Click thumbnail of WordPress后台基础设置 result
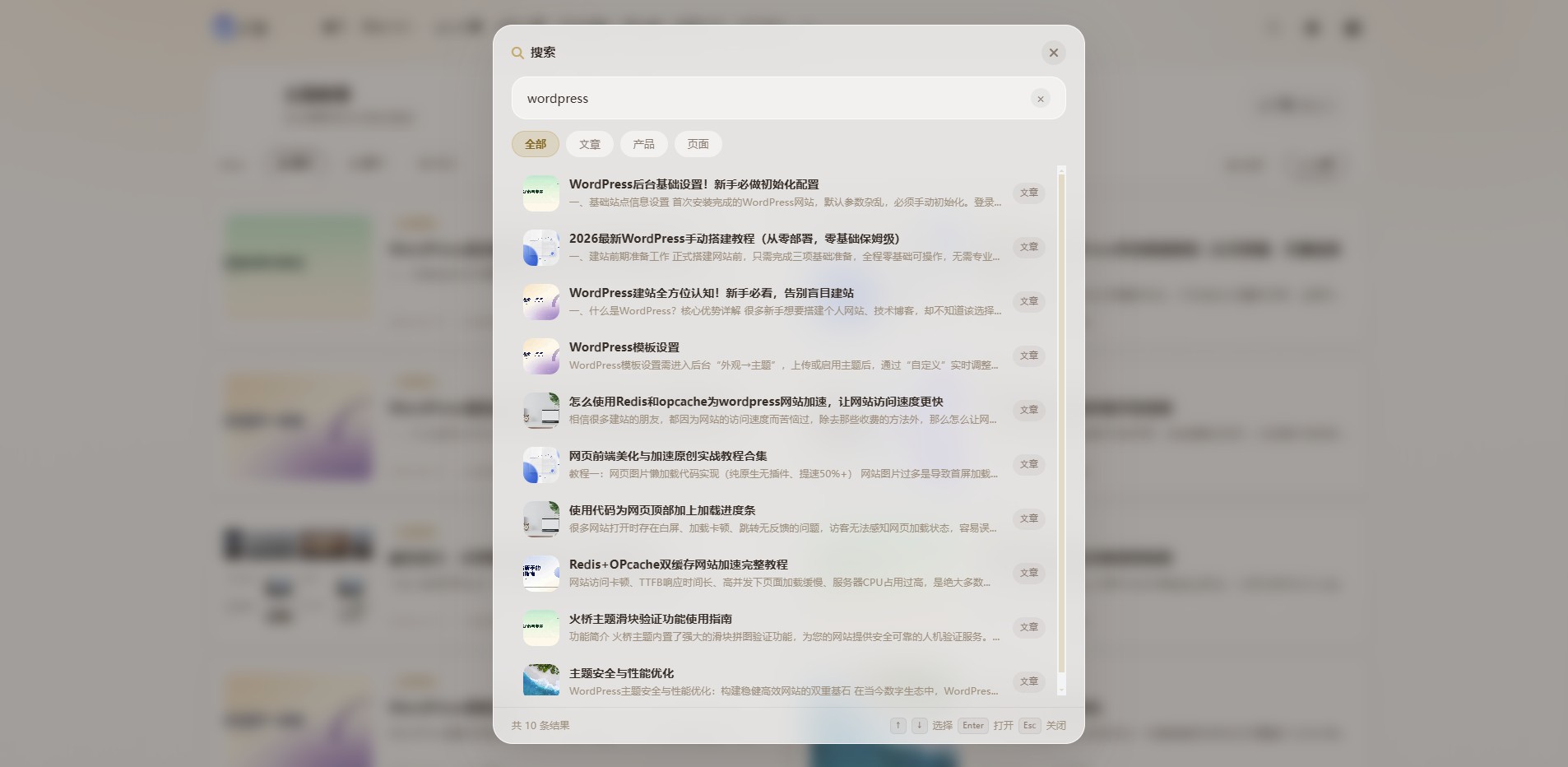This screenshot has height=767, width=1568. (541, 193)
